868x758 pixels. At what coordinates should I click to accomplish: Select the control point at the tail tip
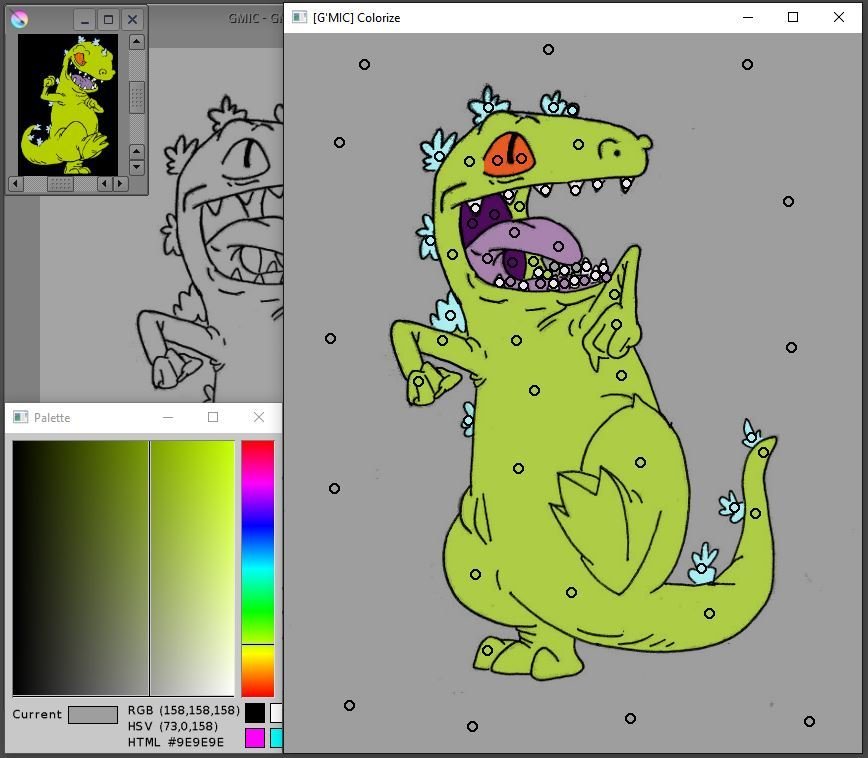(x=763, y=452)
